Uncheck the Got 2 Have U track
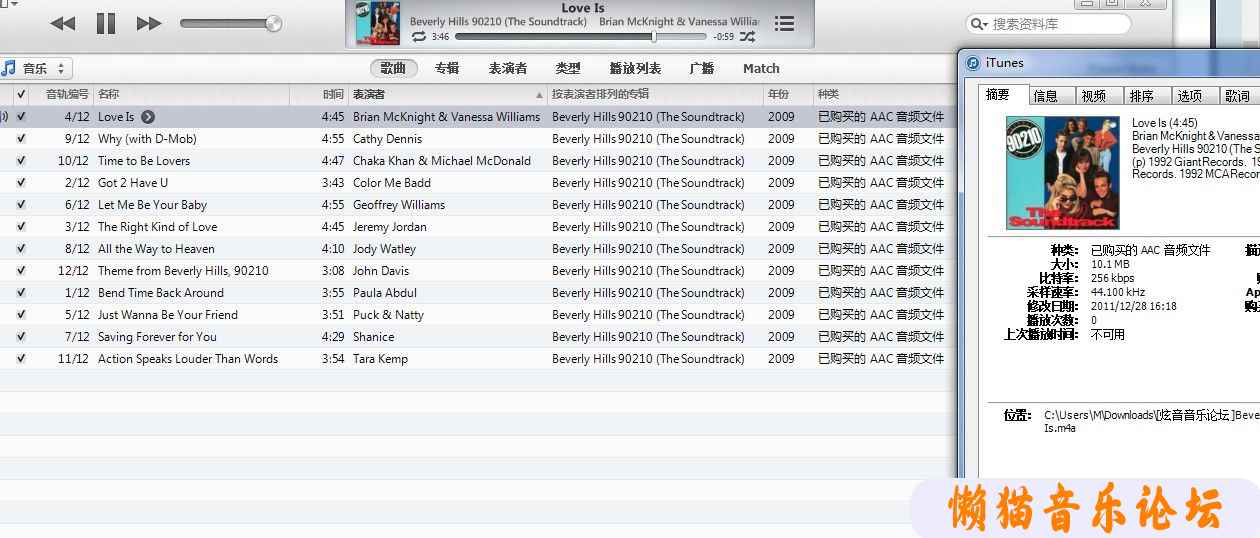The image size is (1260, 538). [x=21, y=183]
